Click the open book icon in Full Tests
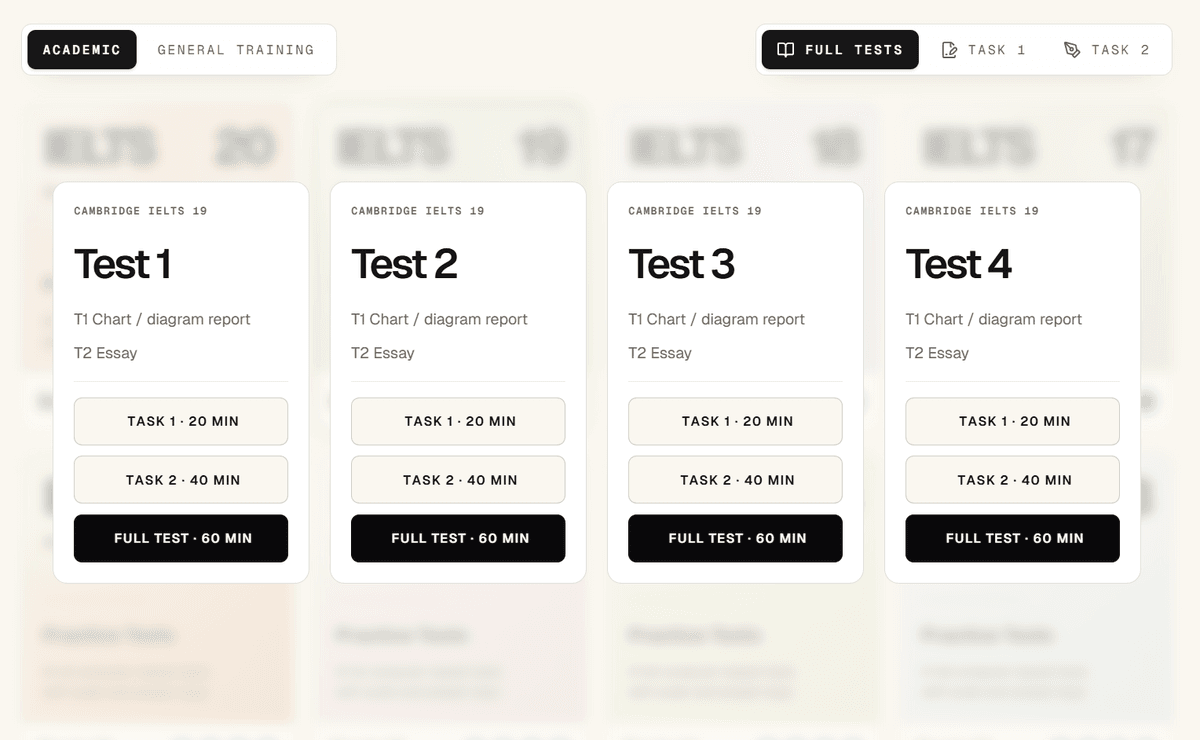The width and height of the screenshot is (1200, 740). pyautogui.click(x=786, y=50)
